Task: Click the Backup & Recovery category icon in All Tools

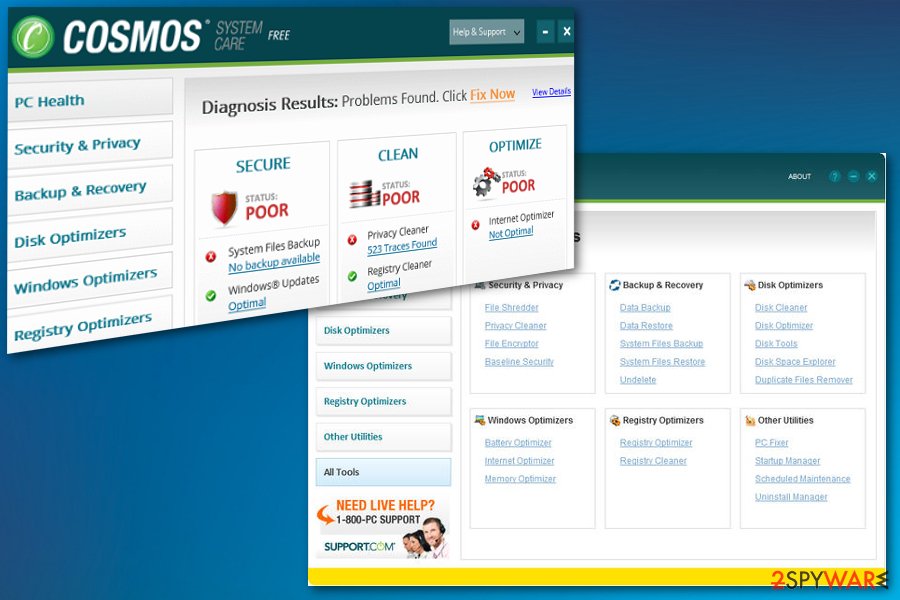Action: [x=614, y=285]
